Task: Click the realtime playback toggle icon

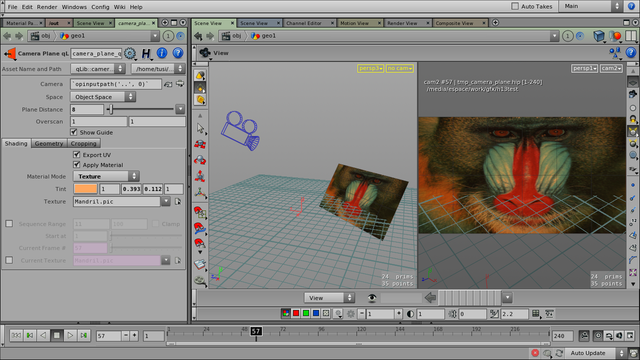Action: [598, 336]
